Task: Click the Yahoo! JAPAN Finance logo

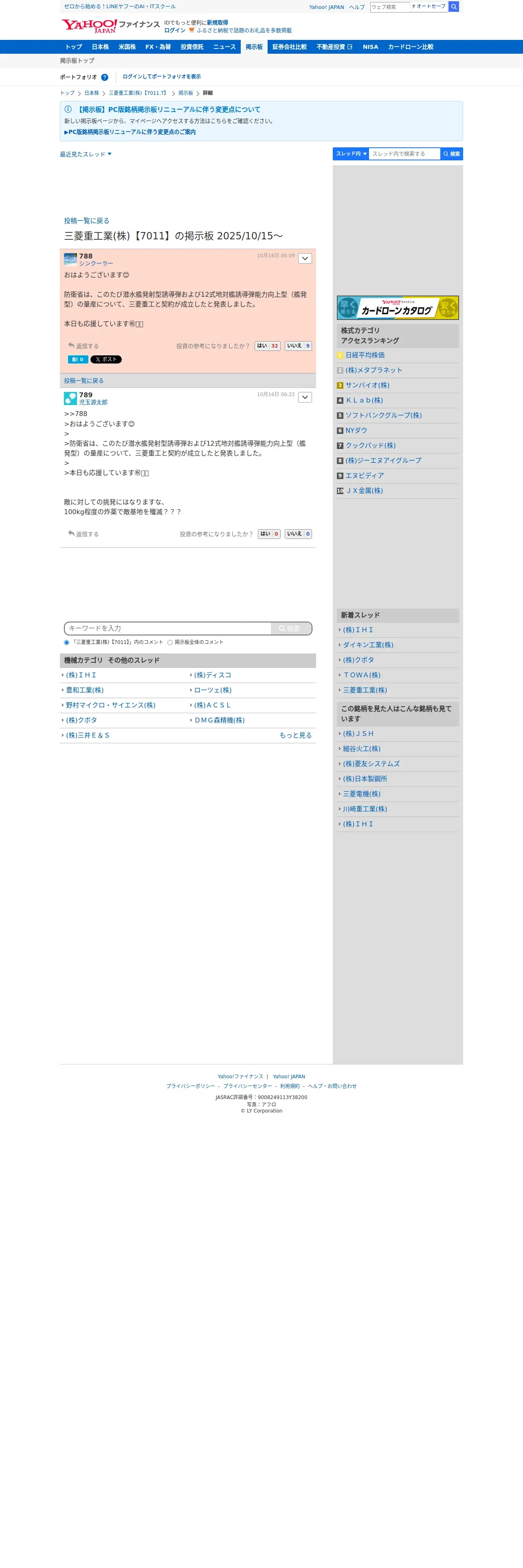Action: click(110, 26)
